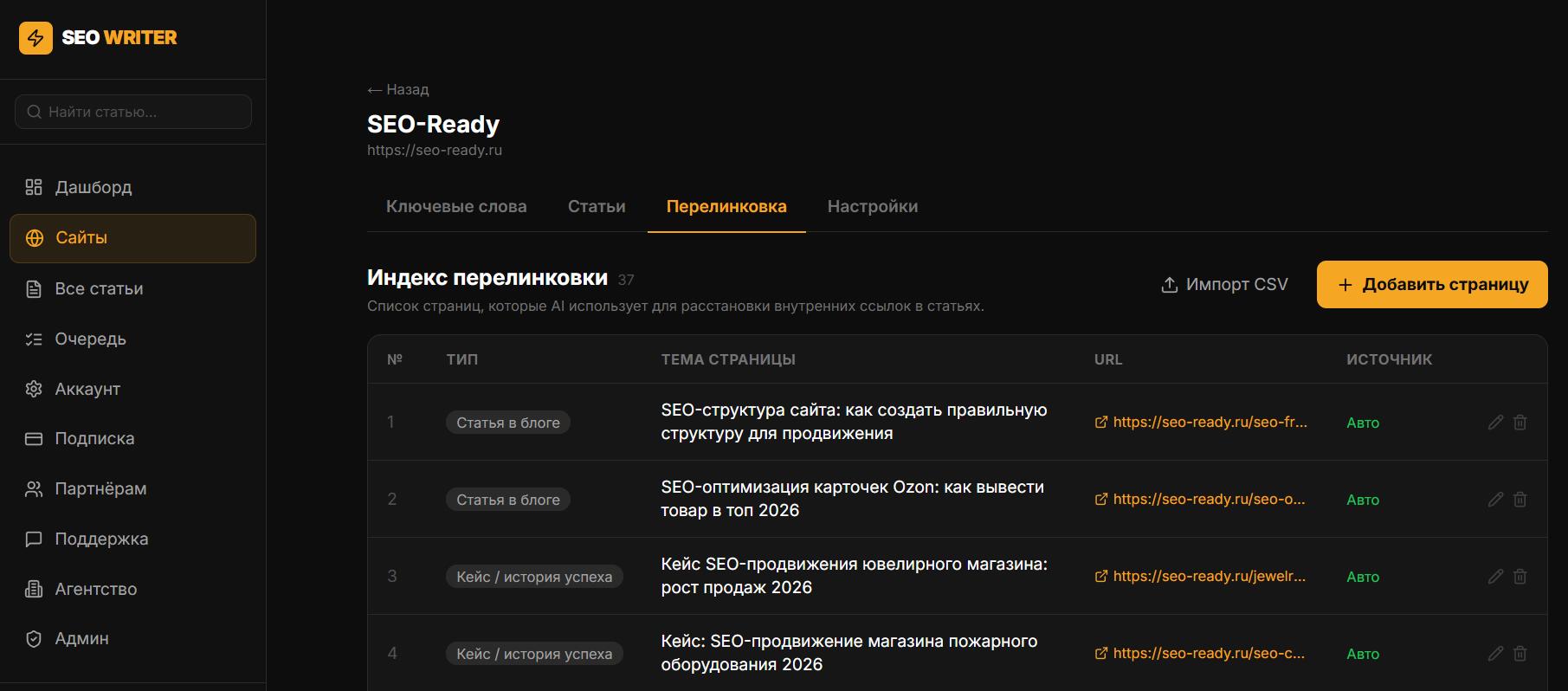Image resolution: width=1568 pixels, height=691 pixels.
Task: Open Очередь in the sidebar
Action: [x=132, y=339]
